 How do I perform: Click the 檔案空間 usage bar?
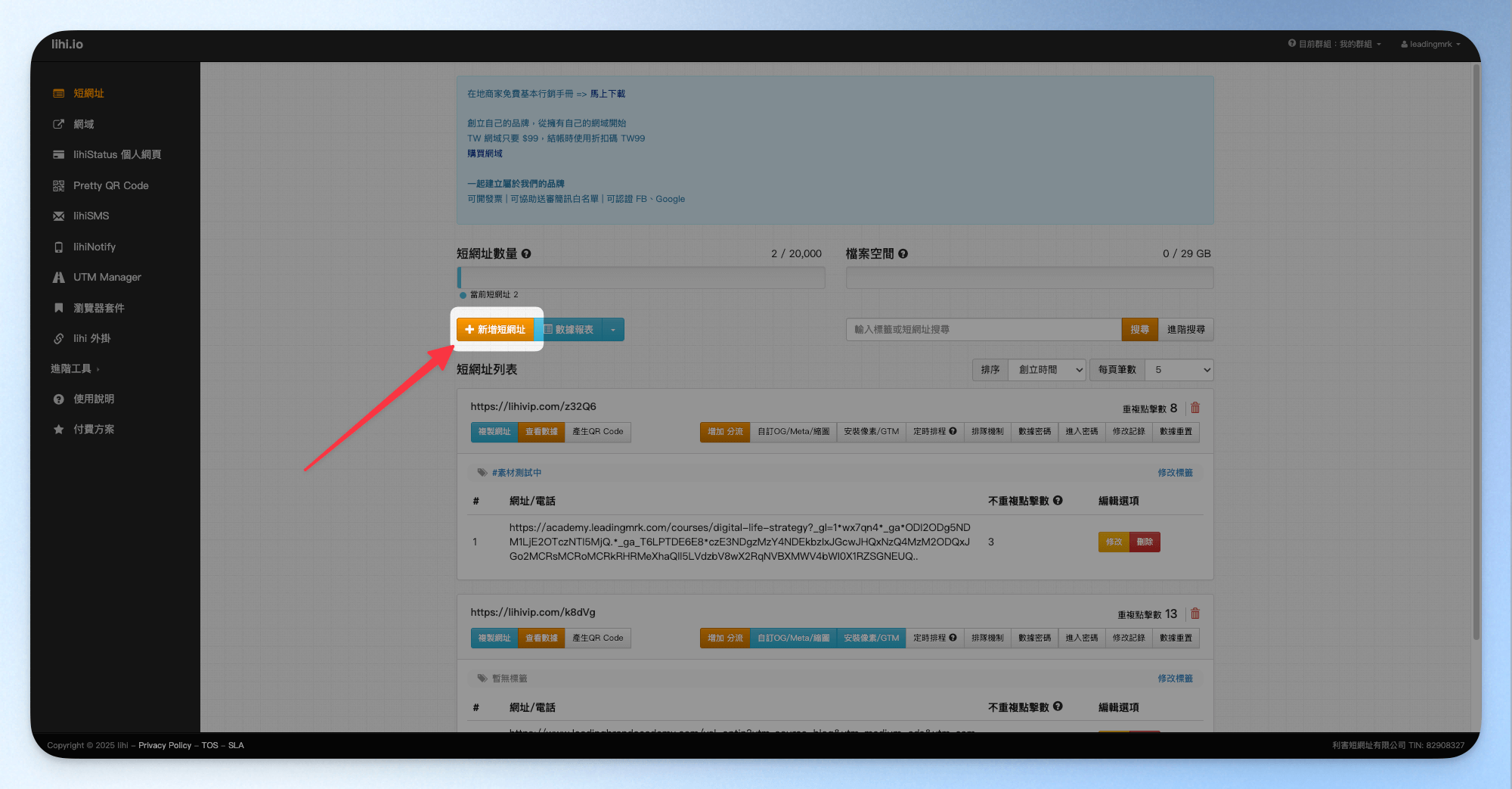[x=1030, y=278]
